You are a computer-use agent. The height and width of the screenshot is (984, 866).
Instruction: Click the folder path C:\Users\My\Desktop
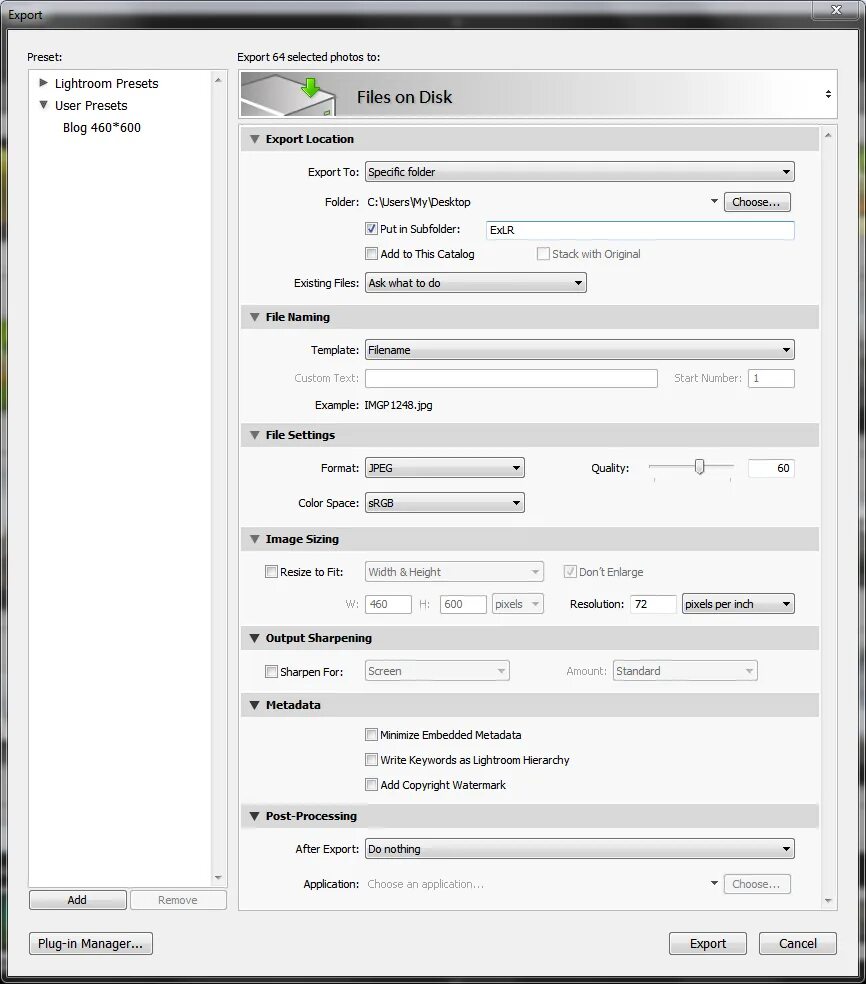pyautogui.click(x=419, y=202)
